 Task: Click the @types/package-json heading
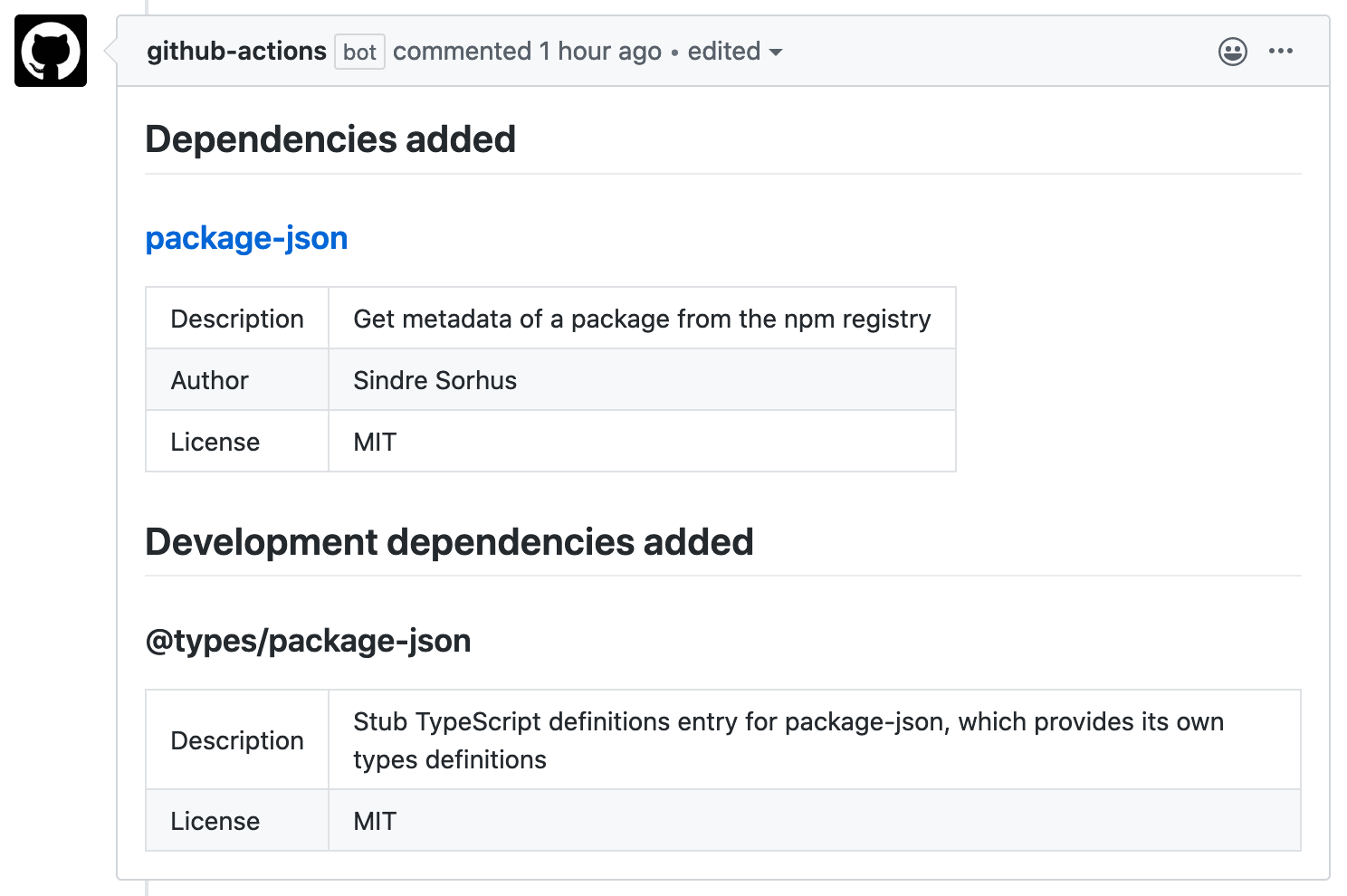click(x=308, y=641)
